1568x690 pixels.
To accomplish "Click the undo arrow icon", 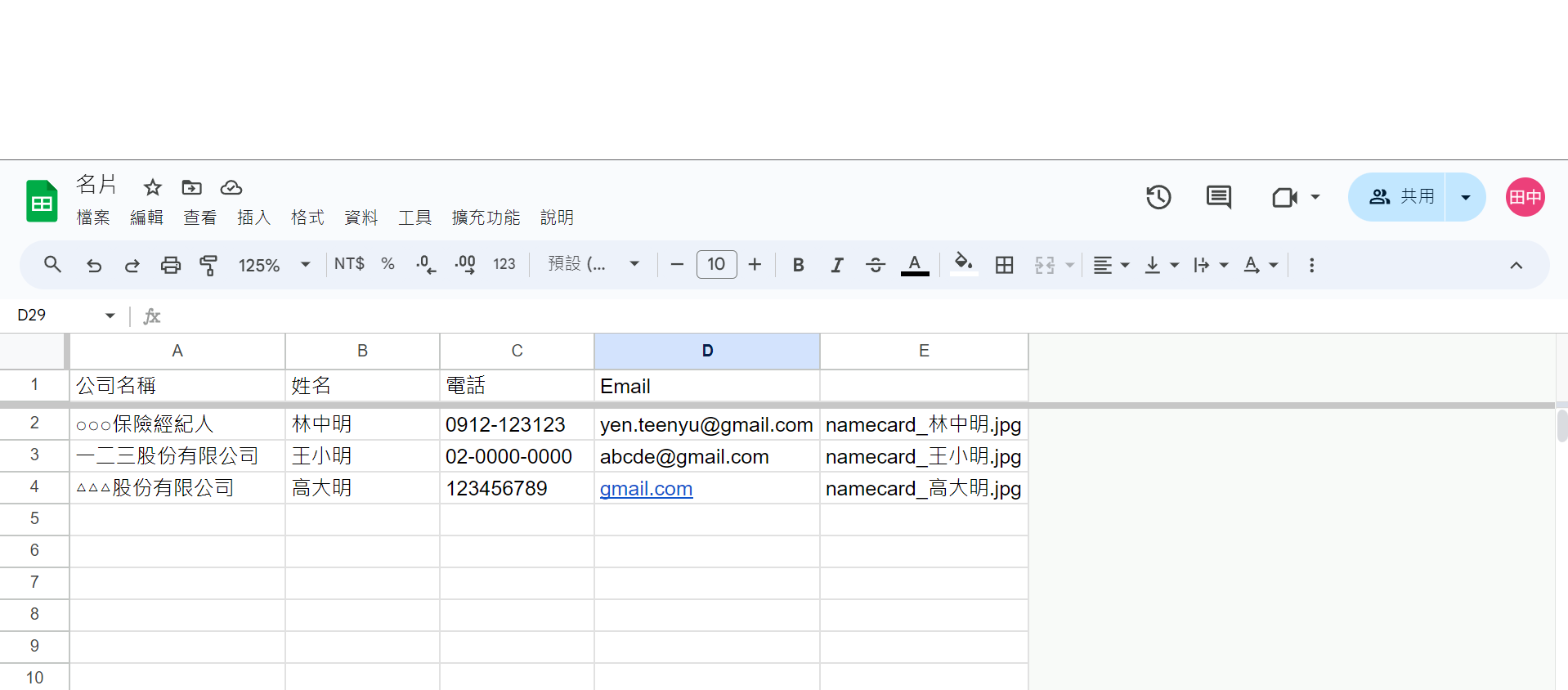I will click(x=94, y=265).
